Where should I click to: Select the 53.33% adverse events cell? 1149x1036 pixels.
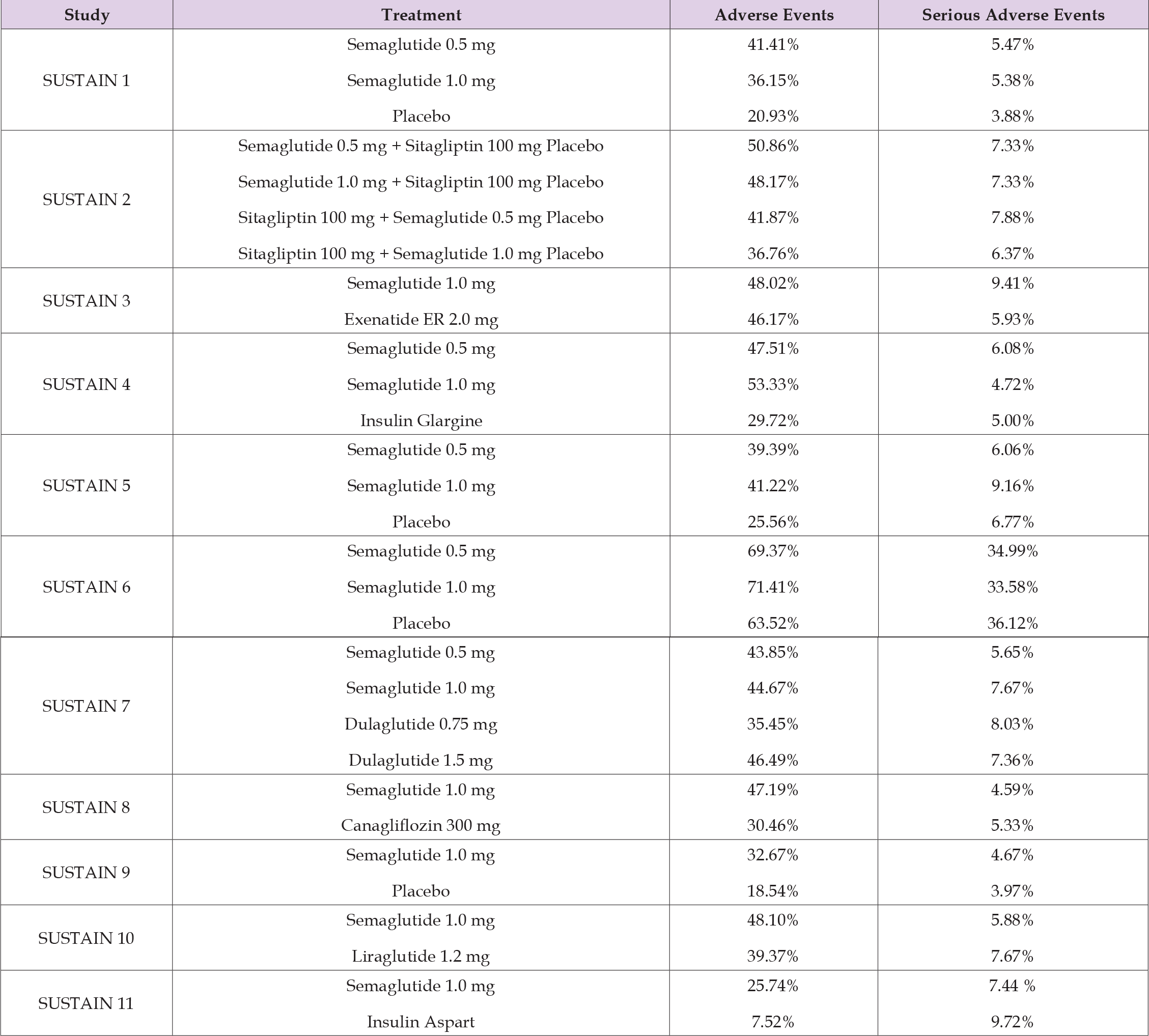[x=773, y=385]
